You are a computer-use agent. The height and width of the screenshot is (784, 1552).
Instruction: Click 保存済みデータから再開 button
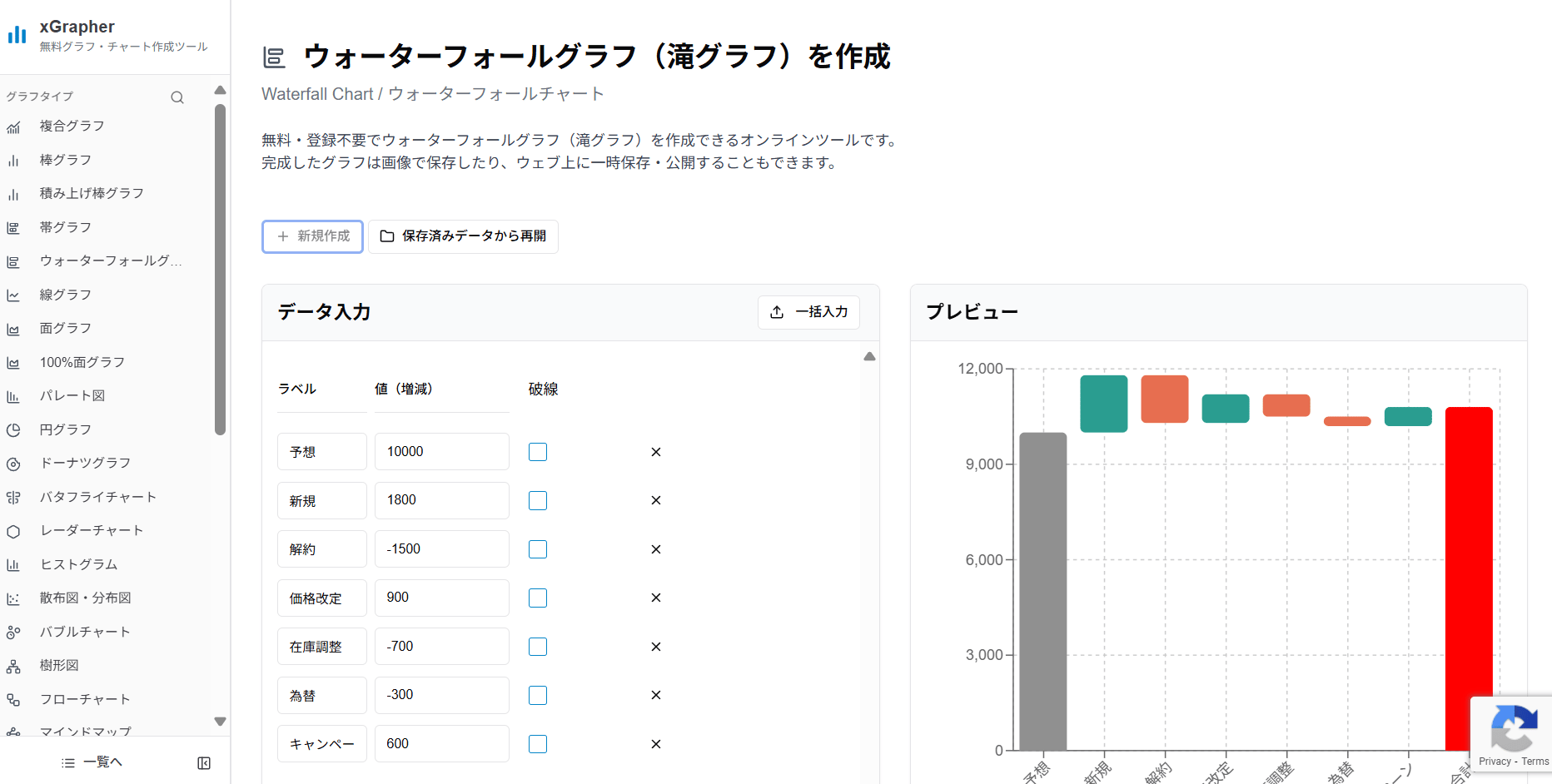pyautogui.click(x=463, y=236)
